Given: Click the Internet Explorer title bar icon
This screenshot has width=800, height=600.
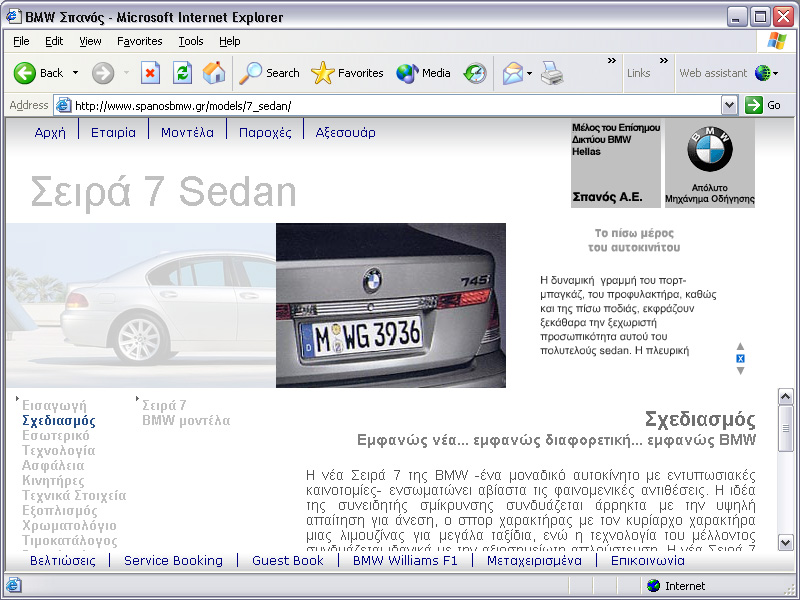Looking at the screenshot, I should (14, 17).
